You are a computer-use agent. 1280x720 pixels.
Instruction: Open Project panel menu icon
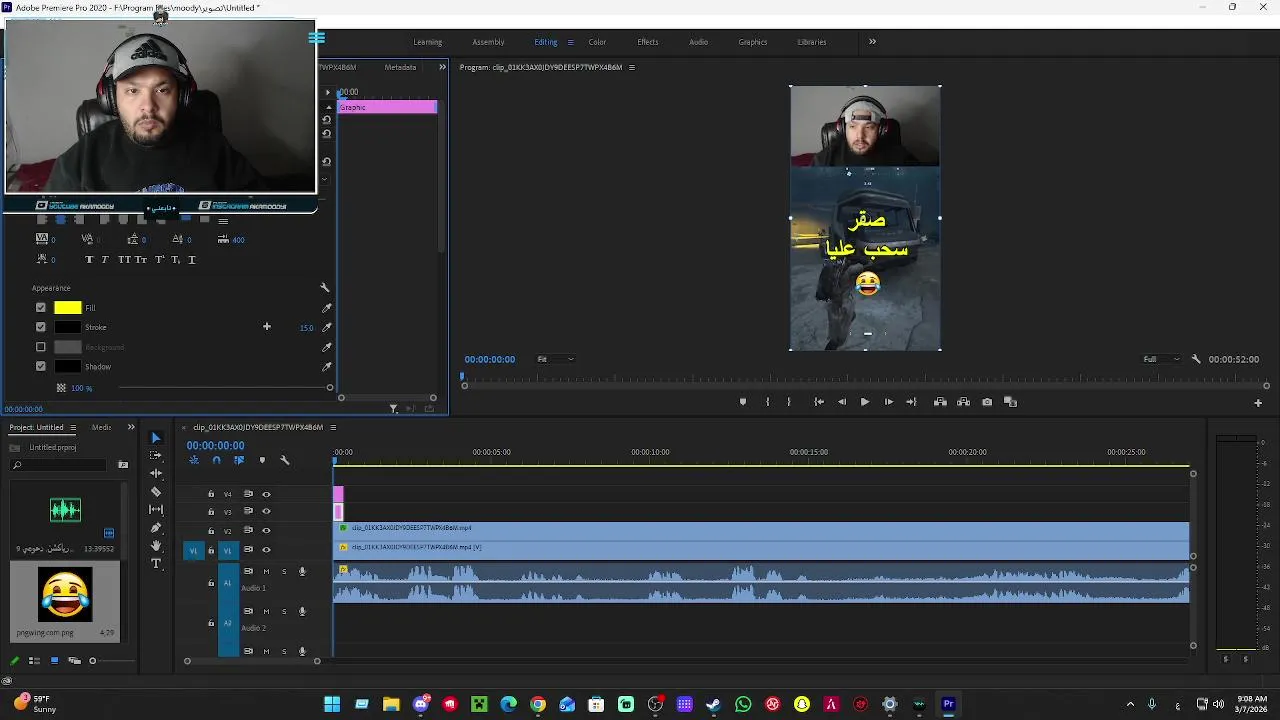coord(73,428)
